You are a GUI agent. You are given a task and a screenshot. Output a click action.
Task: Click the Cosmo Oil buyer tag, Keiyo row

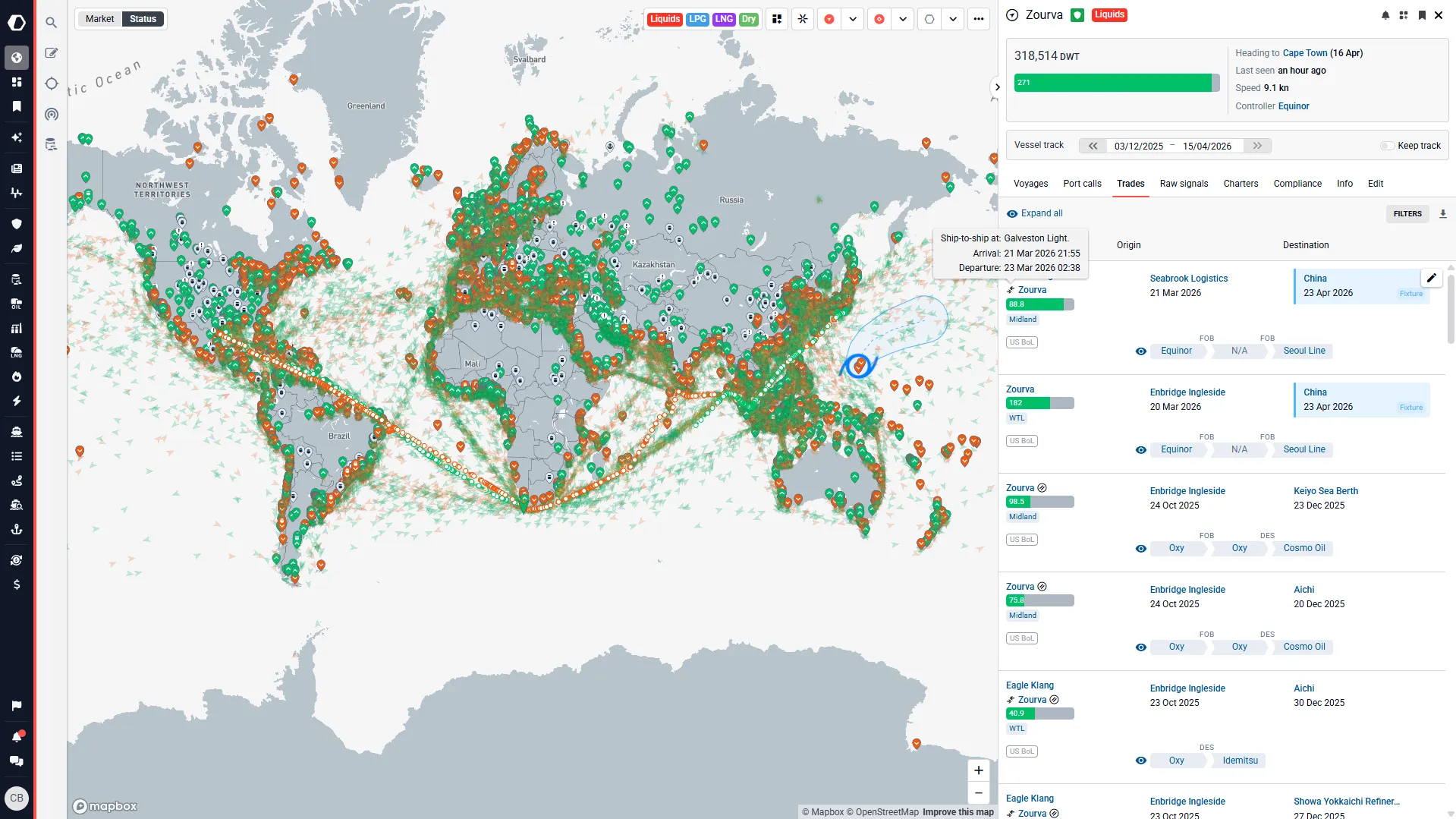pos(1304,548)
